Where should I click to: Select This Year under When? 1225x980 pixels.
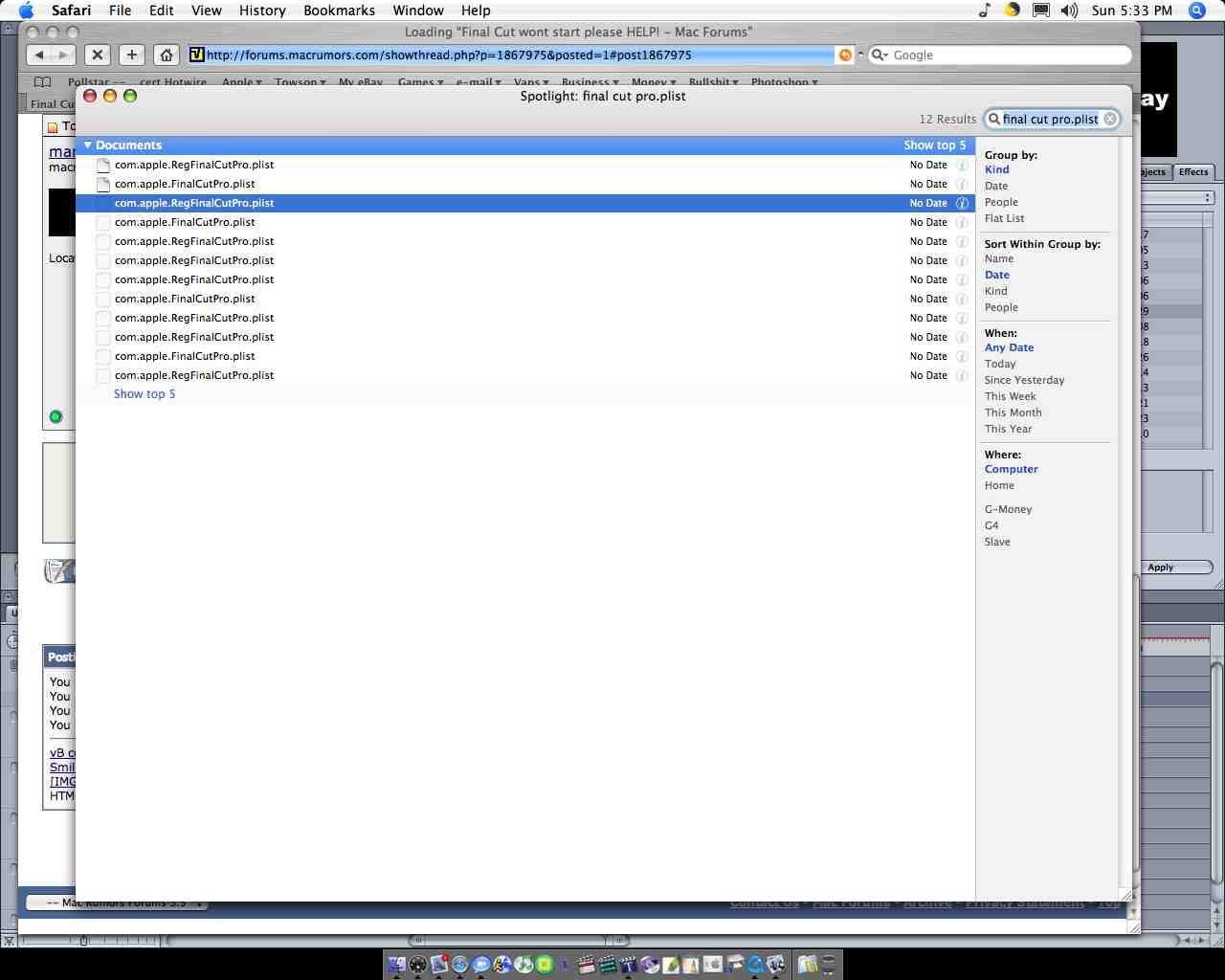(x=1008, y=429)
